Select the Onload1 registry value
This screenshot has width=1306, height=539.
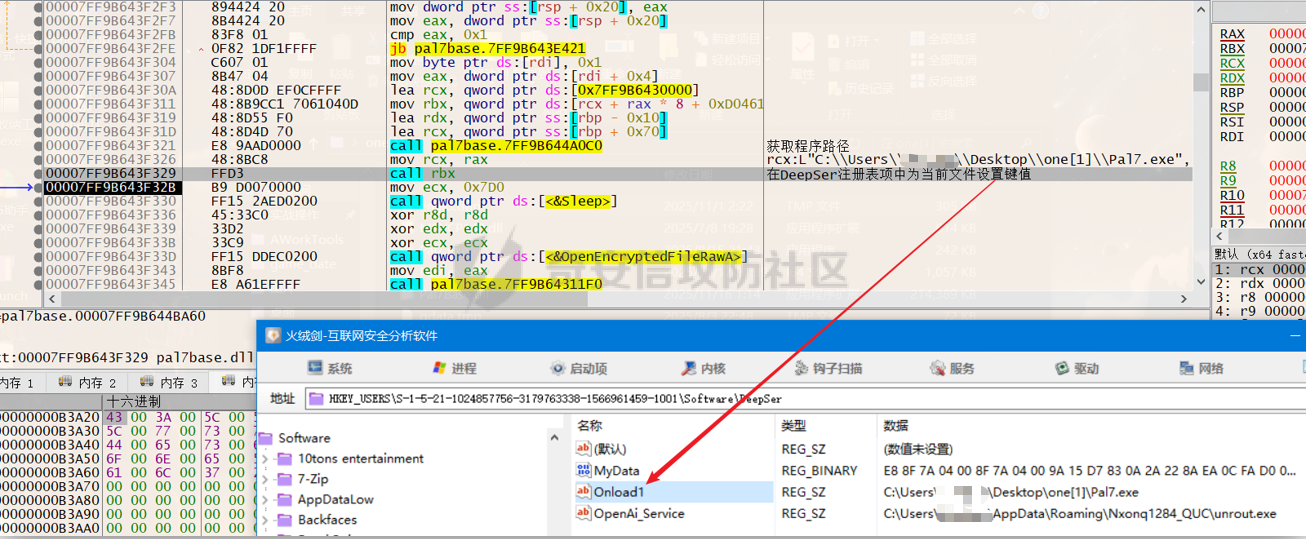(x=619, y=492)
